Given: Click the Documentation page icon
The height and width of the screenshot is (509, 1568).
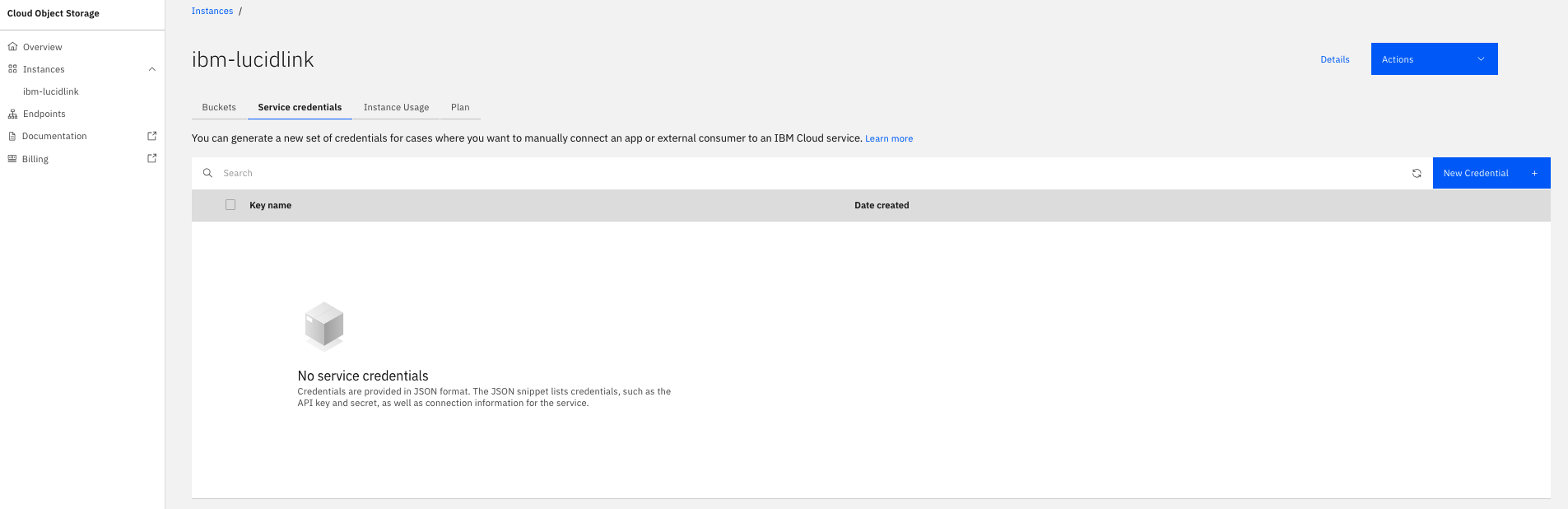Looking at the screenshot, I should [x=12, y=136].
